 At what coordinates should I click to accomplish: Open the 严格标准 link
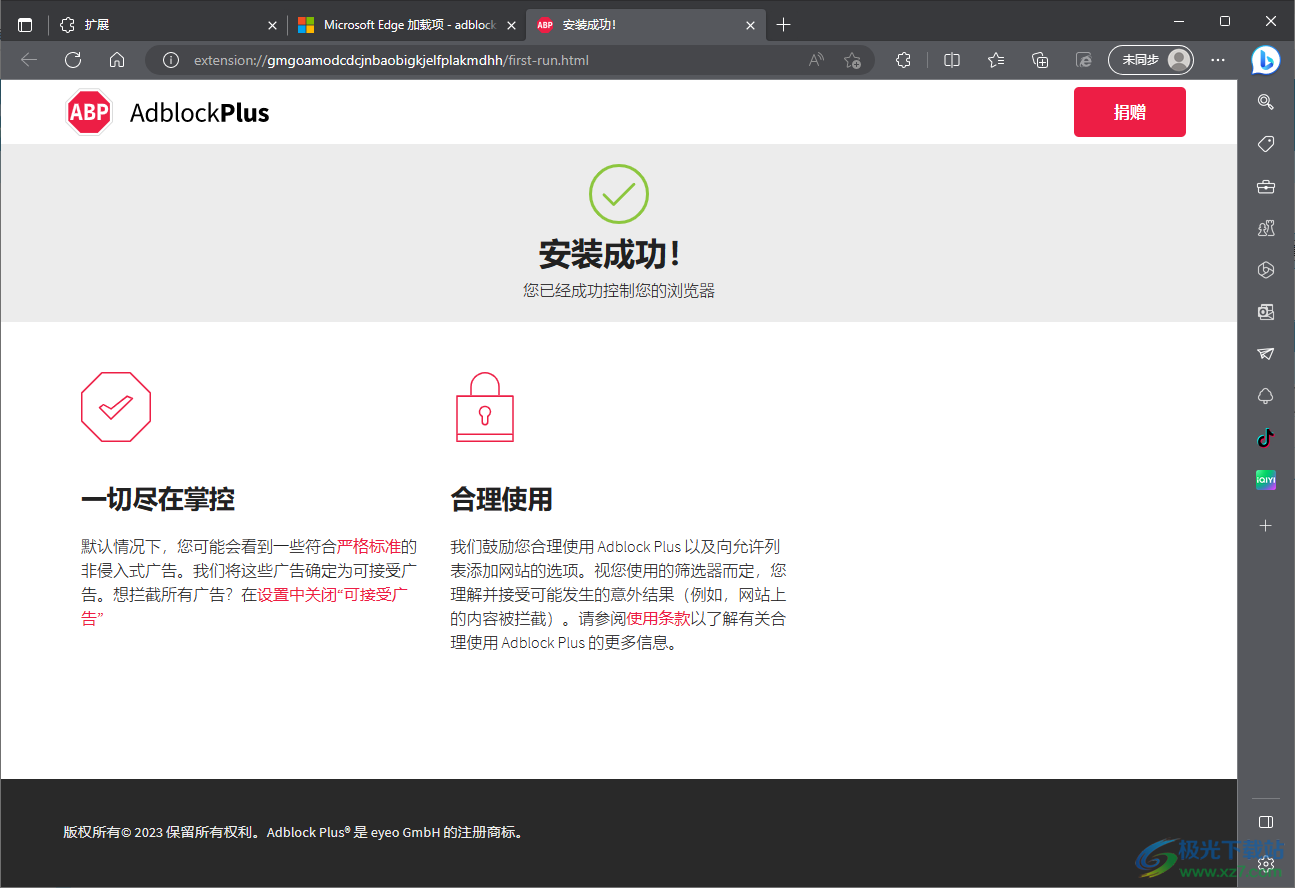click(369, 546)
